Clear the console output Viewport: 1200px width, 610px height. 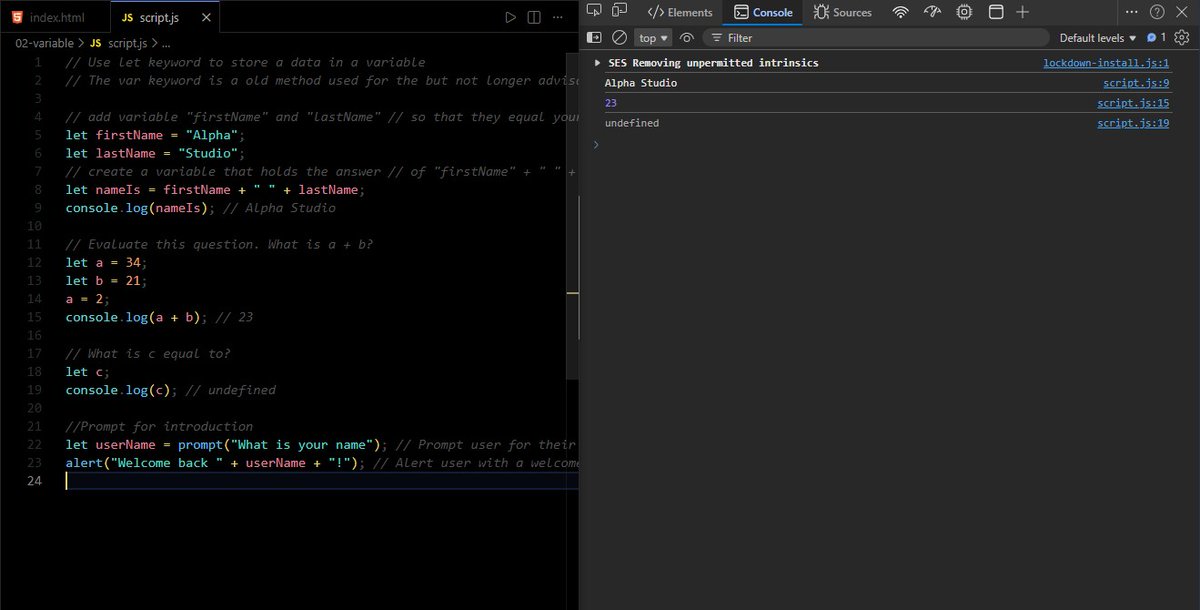click(x=619, y=38)
